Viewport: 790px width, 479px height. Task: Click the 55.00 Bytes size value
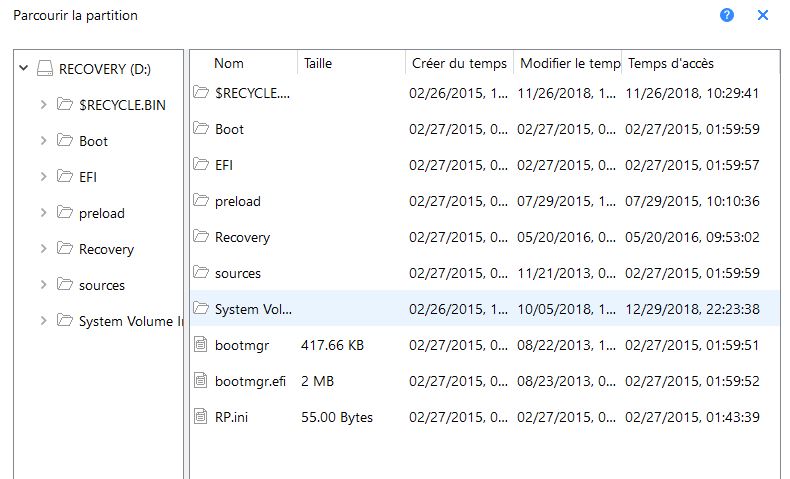337,418
